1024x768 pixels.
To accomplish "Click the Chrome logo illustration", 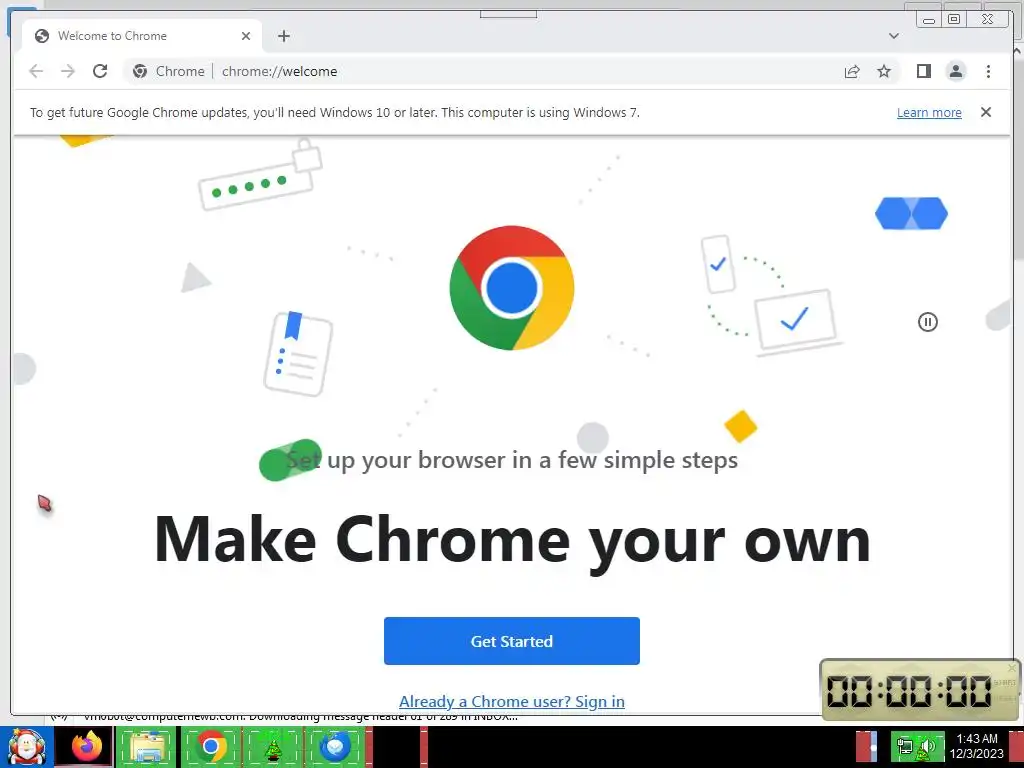I will 511,287.
